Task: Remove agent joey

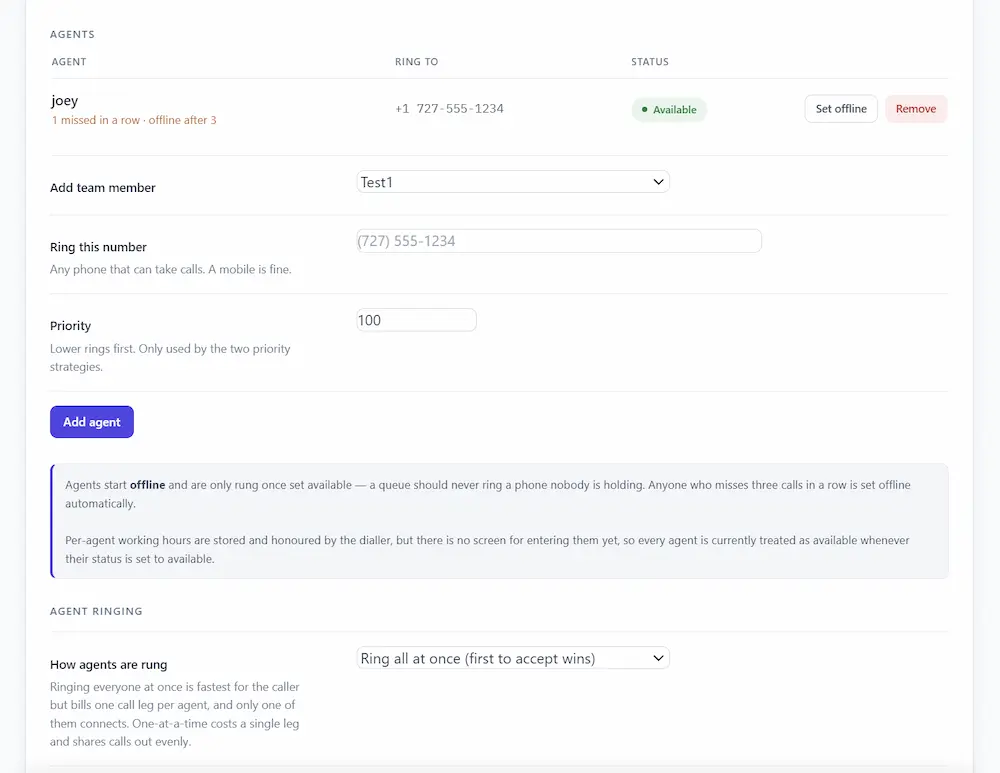Action: click(916, 109)
